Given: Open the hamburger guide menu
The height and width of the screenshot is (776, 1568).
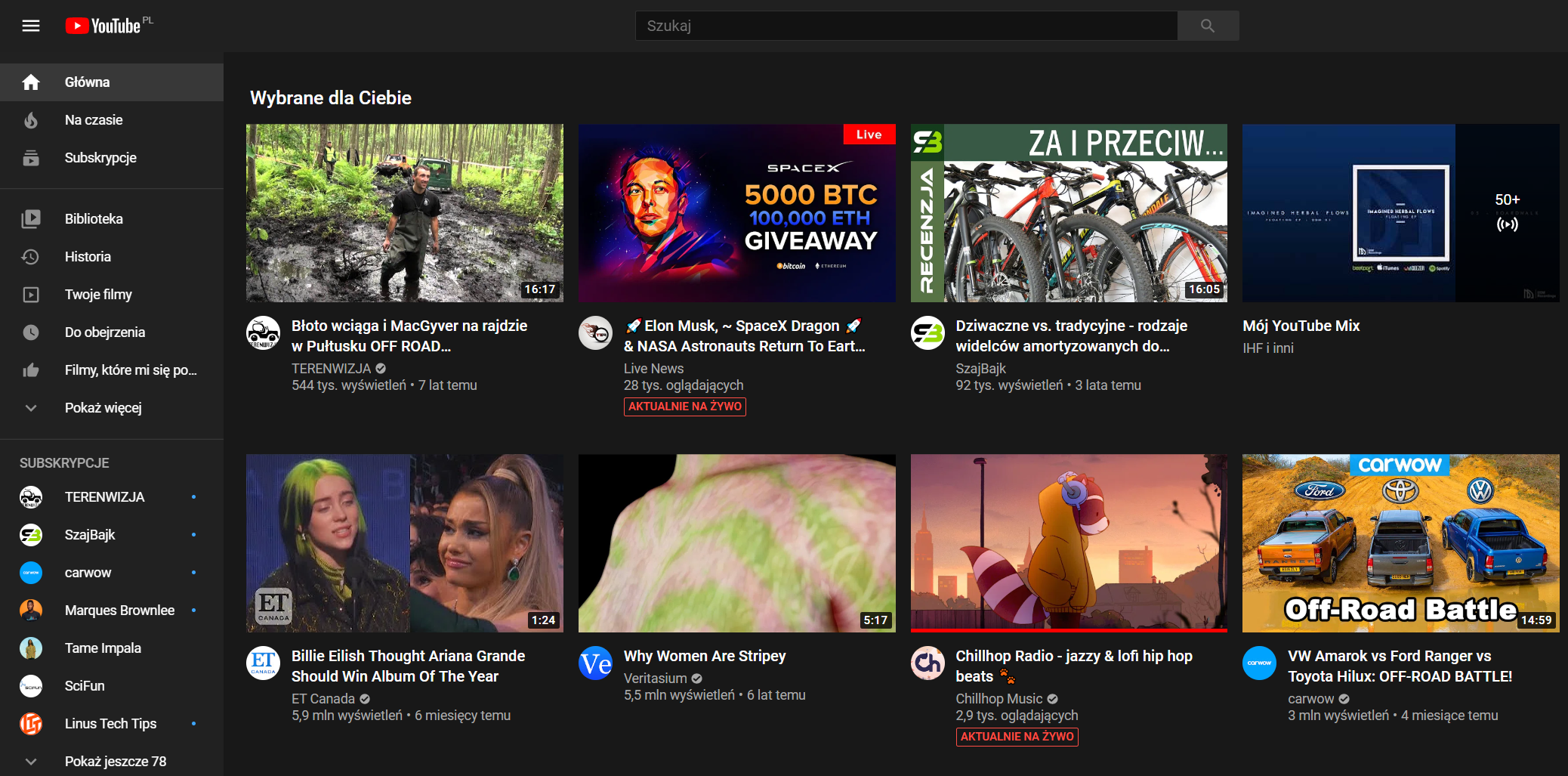Looking at the screenshot, I should (31, 26).
